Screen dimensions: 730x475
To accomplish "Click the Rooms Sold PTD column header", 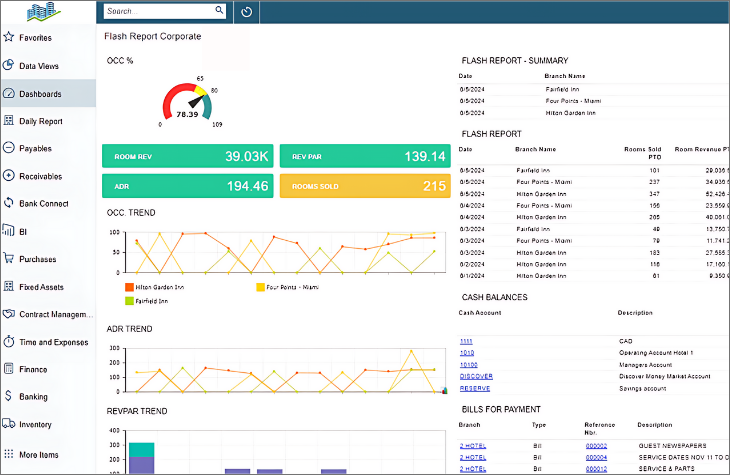I will pos(642,153).
